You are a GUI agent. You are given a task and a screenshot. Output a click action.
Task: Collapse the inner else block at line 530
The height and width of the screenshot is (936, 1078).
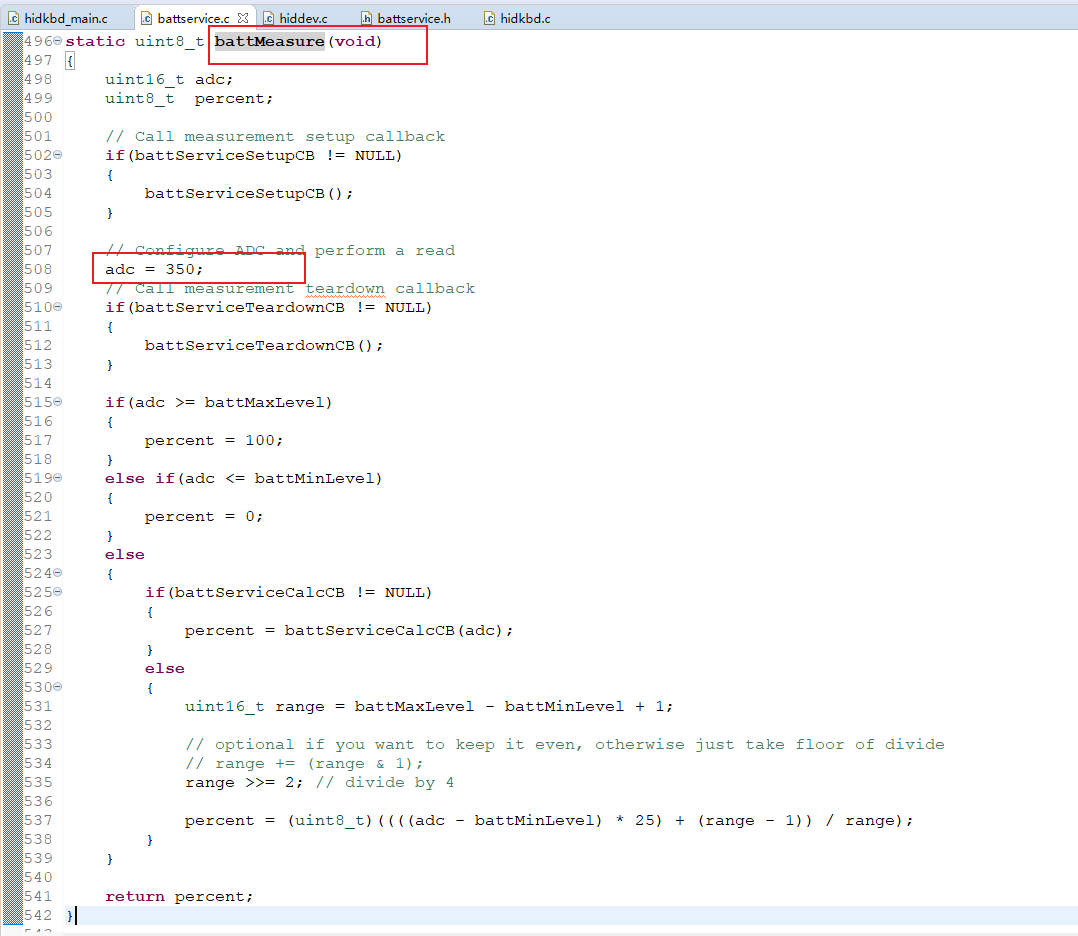[57, 687]
